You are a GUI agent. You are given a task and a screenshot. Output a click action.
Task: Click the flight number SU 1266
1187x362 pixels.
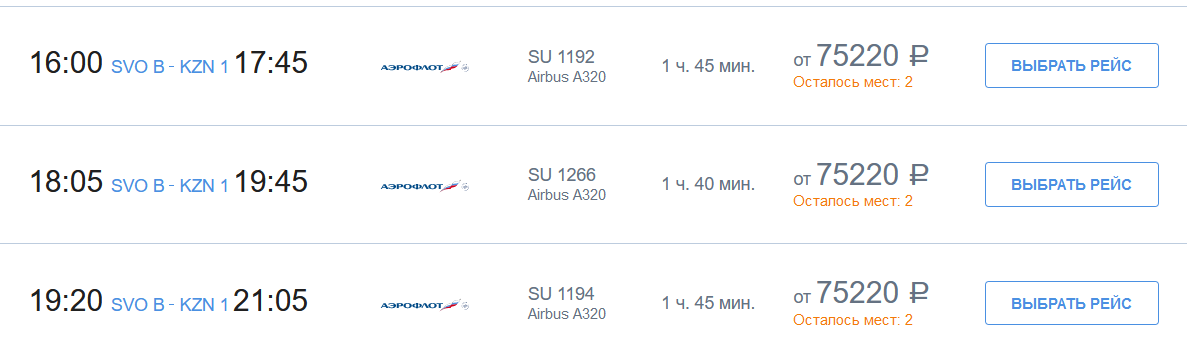pos(562,176)
